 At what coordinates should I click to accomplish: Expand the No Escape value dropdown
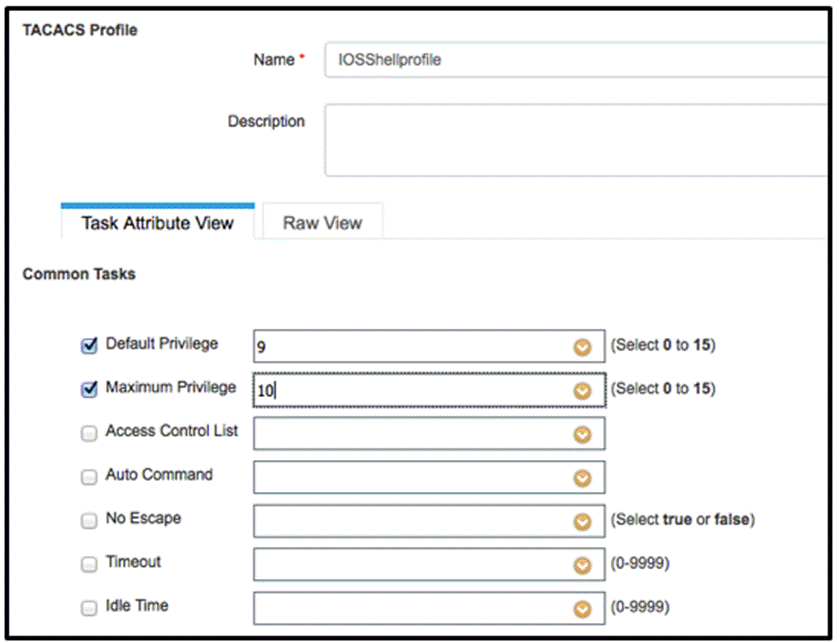[582, 521]
